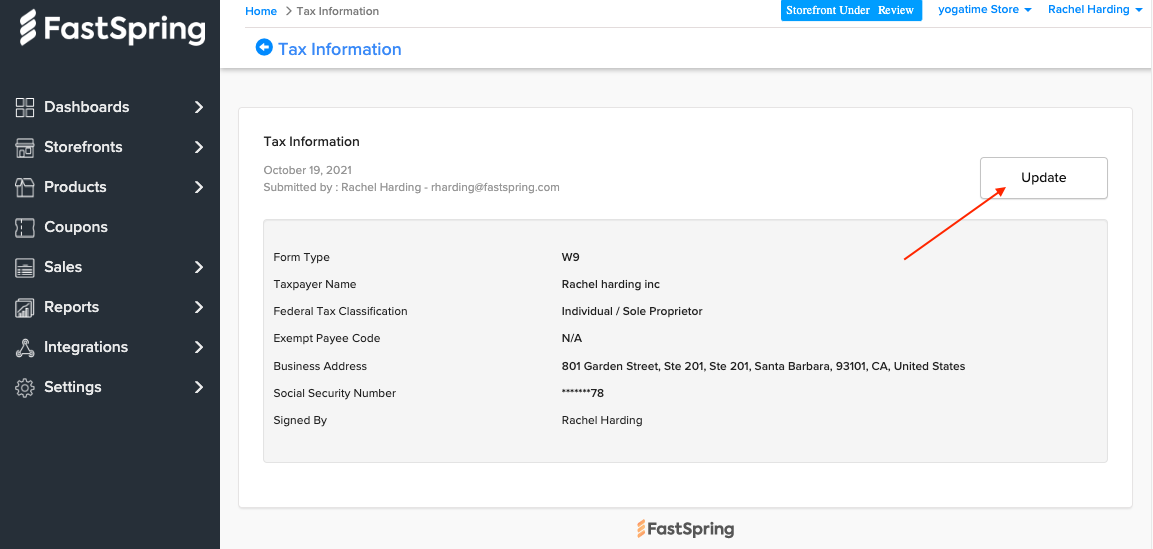This screenshot has width=1153, height=549.
Task: Click the Form Type label
Action: pyautogui.click(x=301, y=257)
